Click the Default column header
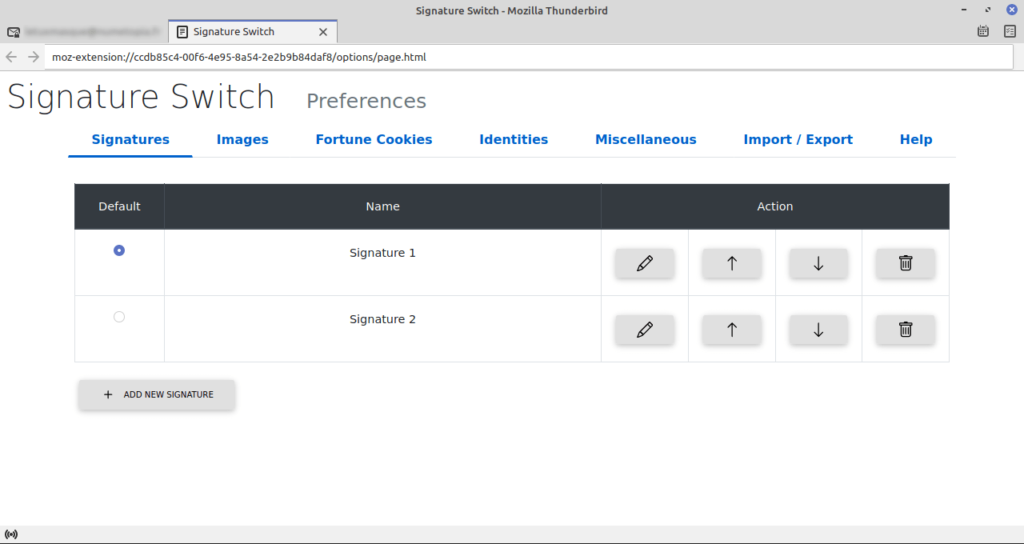The width and height of the screenshot is (1024, 544). pos(120,206)
